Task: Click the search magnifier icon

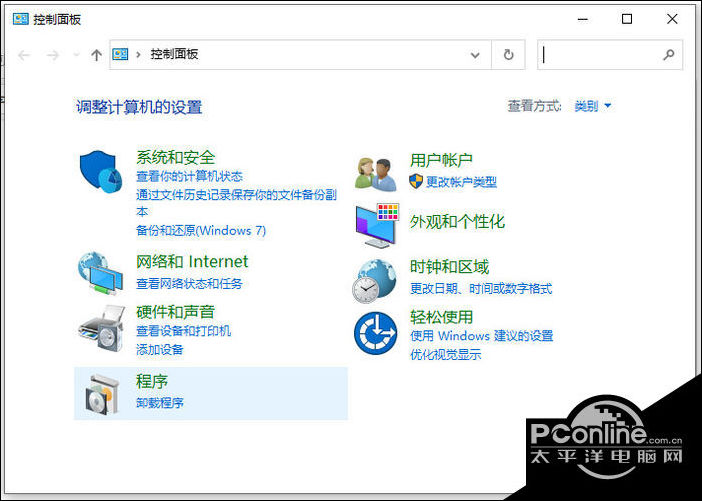Action: [668, 55]
